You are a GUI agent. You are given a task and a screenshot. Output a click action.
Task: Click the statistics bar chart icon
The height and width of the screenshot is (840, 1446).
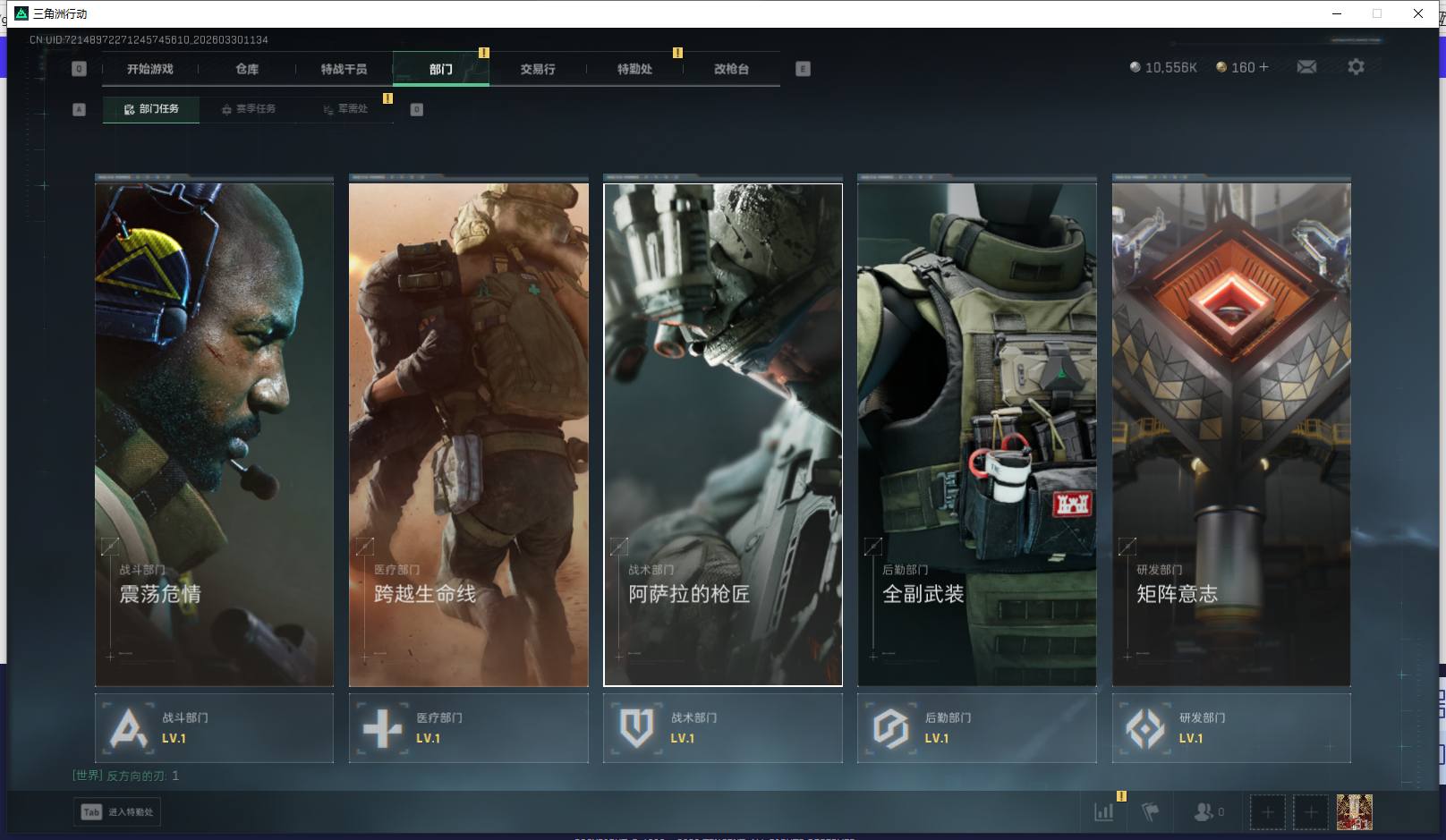pyautogui.click(x=1104, y=811)
